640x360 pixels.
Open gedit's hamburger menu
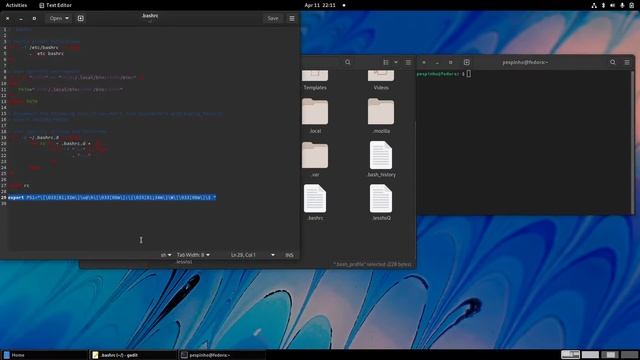292,18
